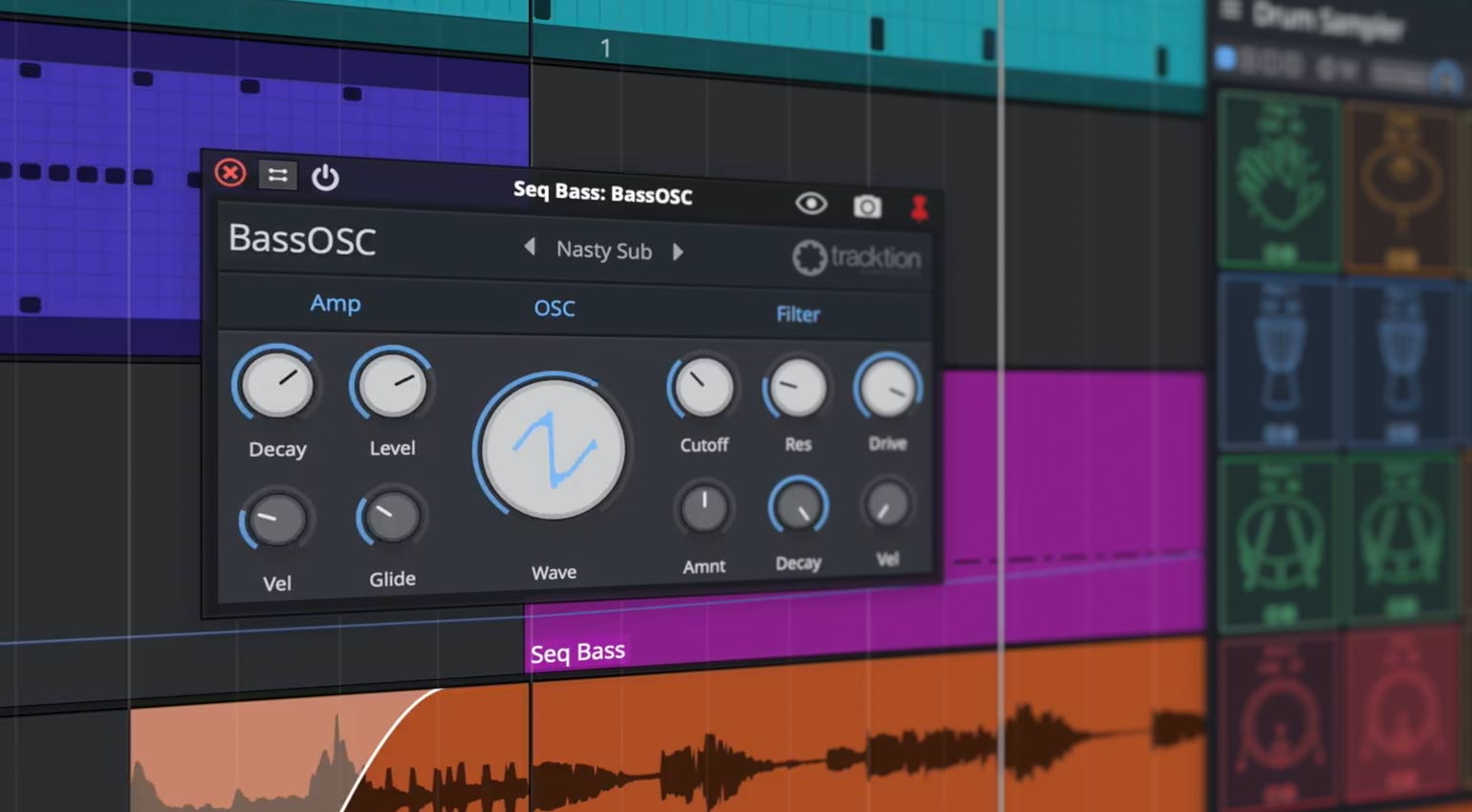Click the camera snapshot icon
This screenshot has width=1472, height=812.
point(867,206)
